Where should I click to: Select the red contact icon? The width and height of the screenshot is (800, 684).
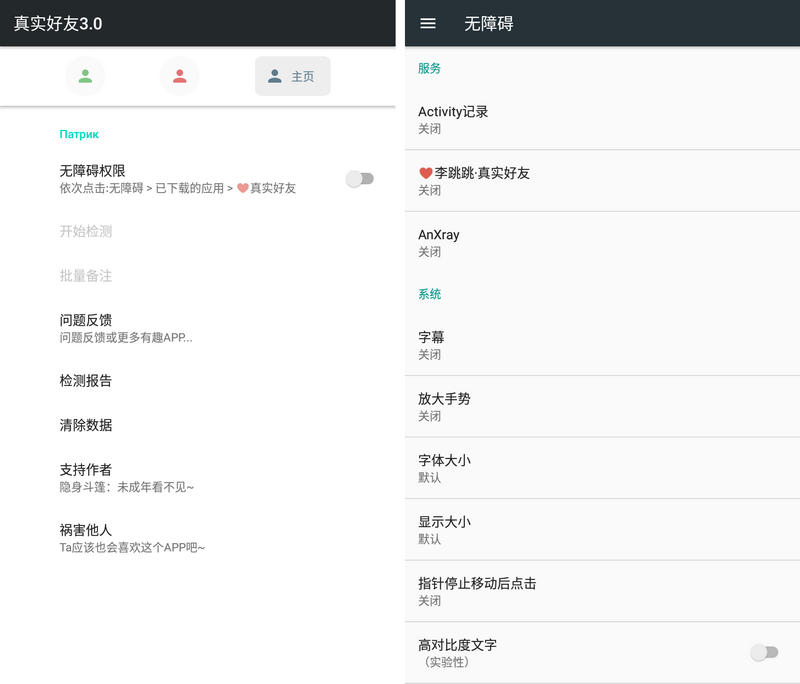(179, 76)
